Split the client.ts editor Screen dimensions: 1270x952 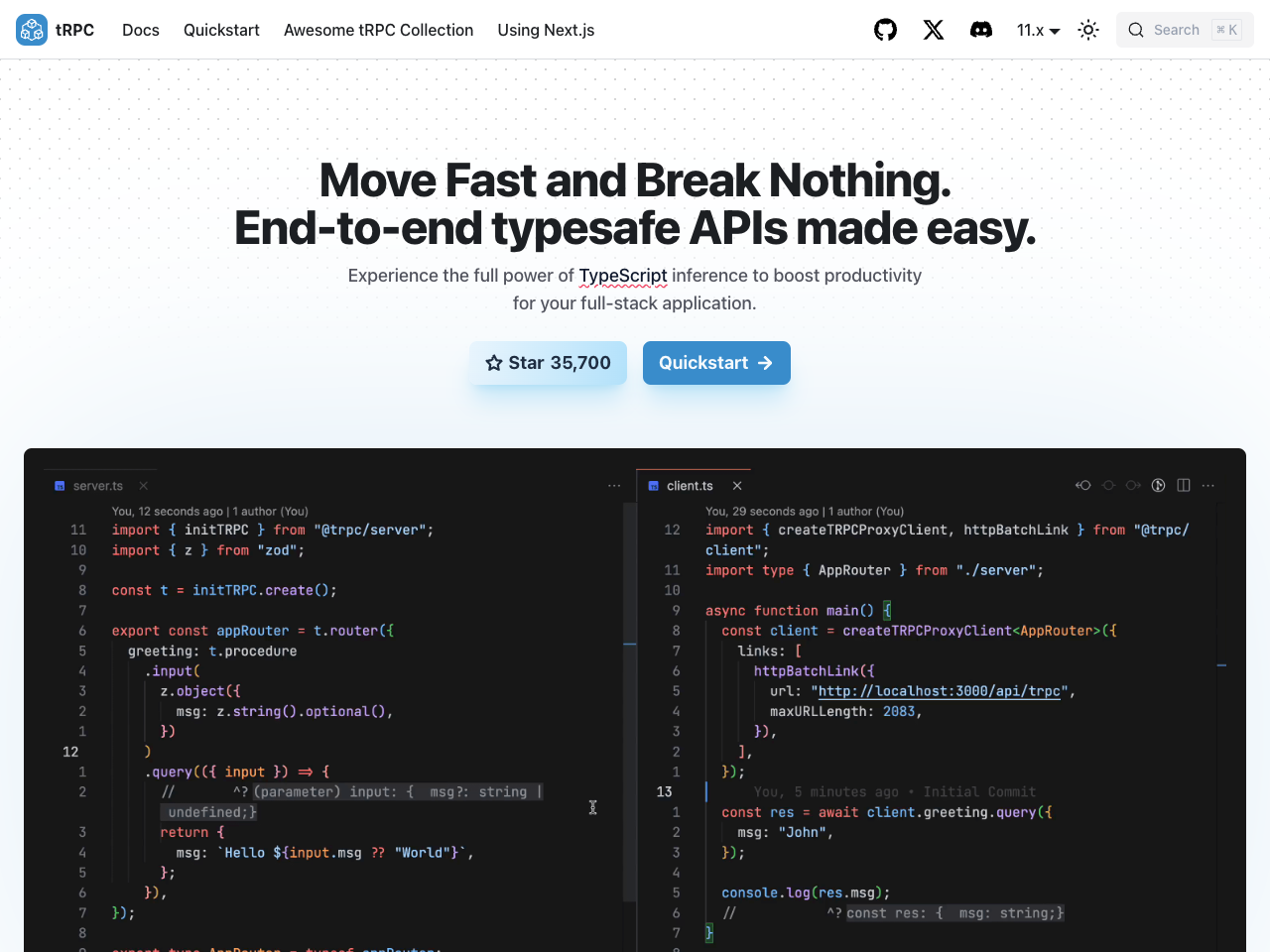click(1184, 485)
